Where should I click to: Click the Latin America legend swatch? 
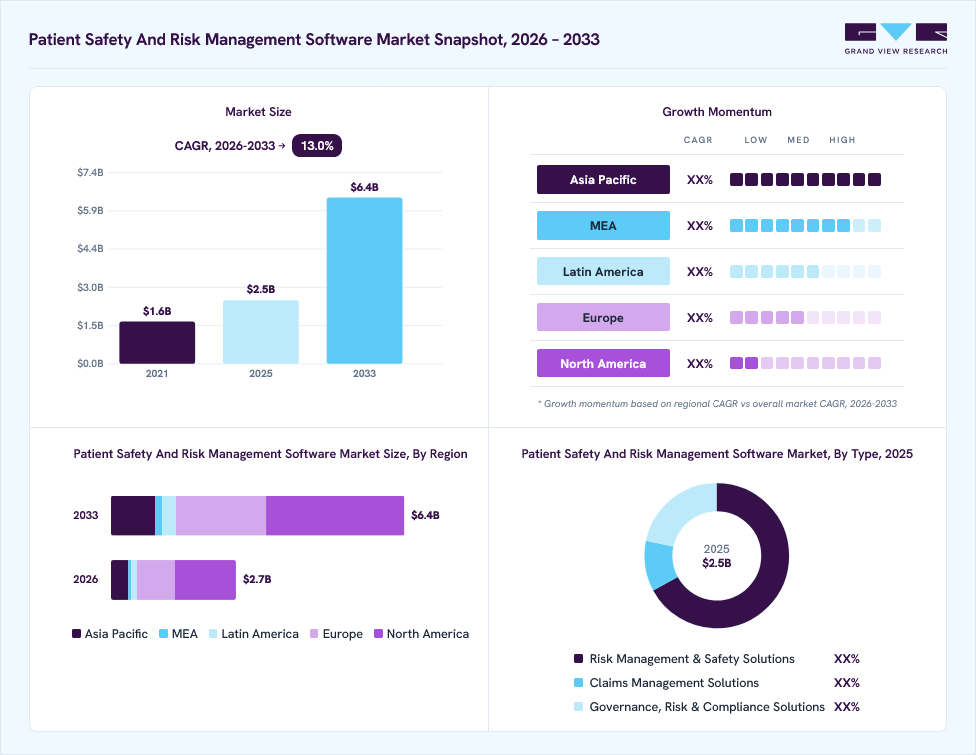click(213, 634)
